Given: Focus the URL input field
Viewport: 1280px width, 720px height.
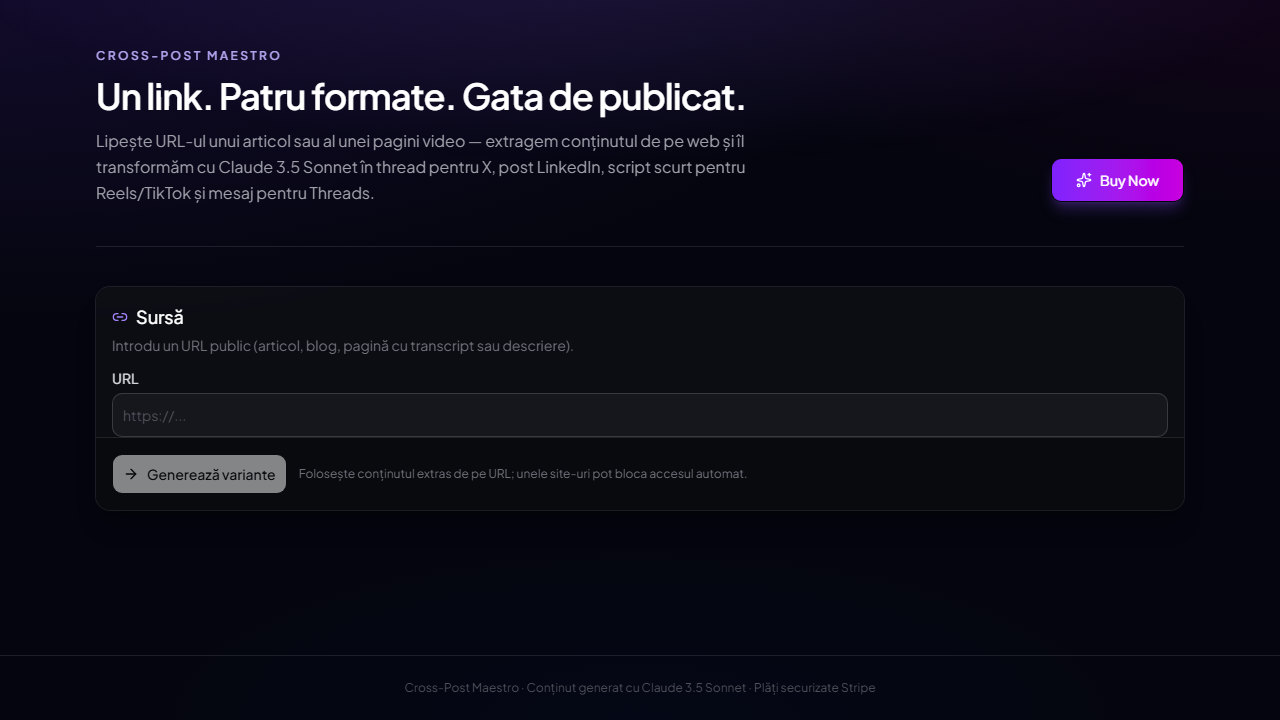Looking at the screenshot, I should coord(640,415).
